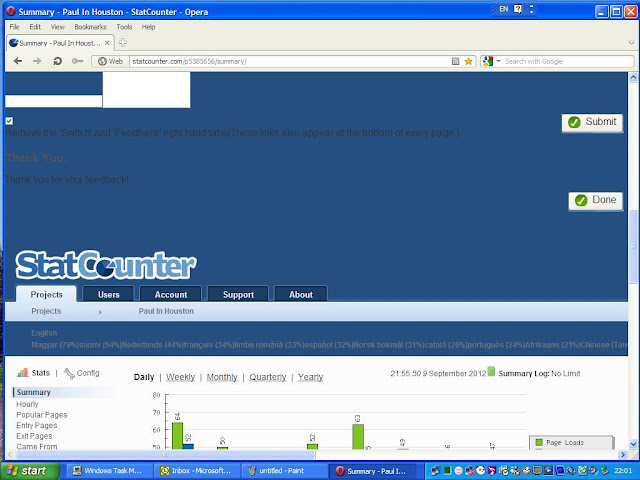Click the green bar labeled 64
Image resolution: width=640 pixels, height=480 pixels.
coord(177,436)
